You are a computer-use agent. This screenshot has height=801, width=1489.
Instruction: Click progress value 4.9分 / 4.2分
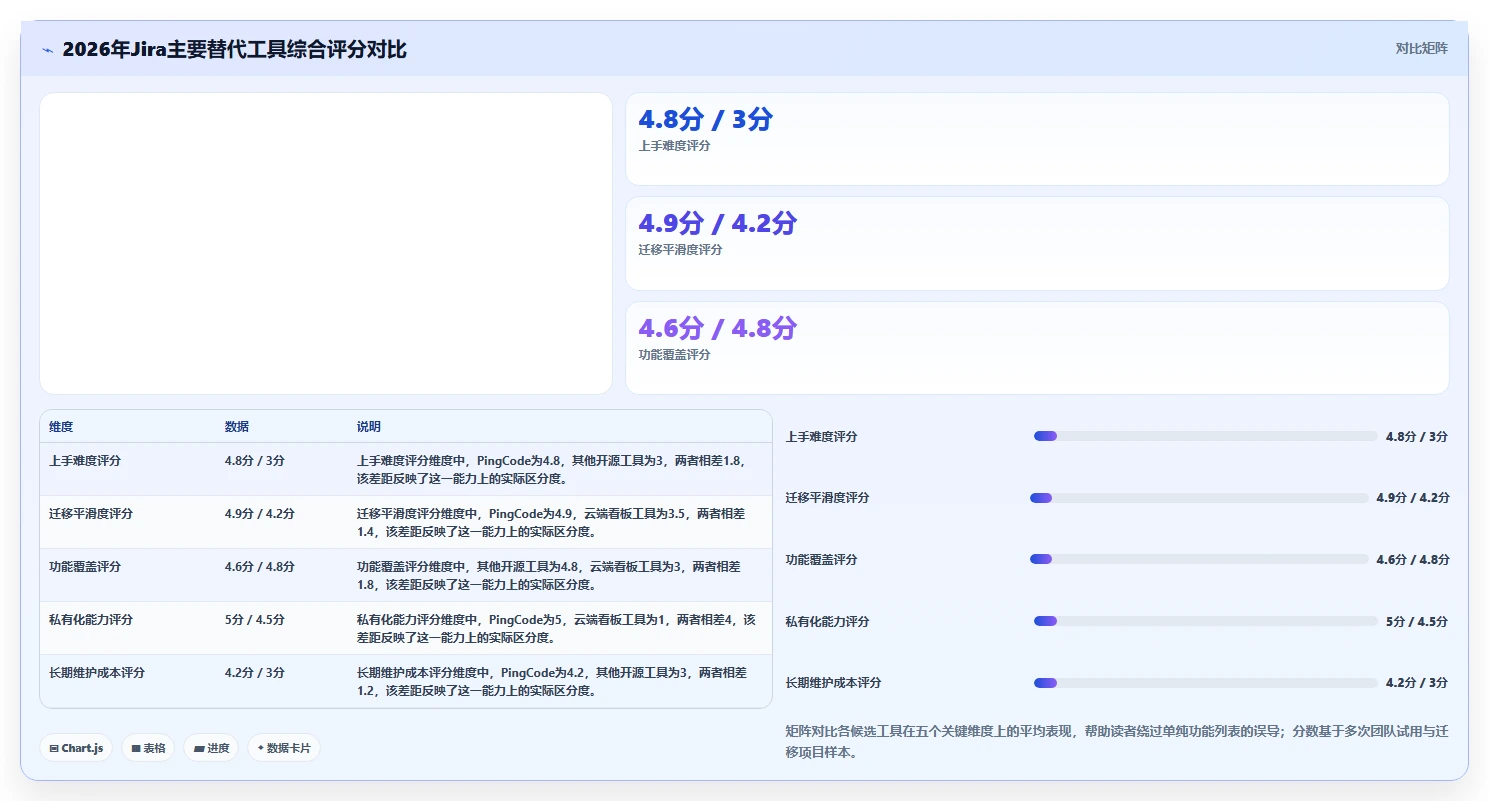(1413, 498)
